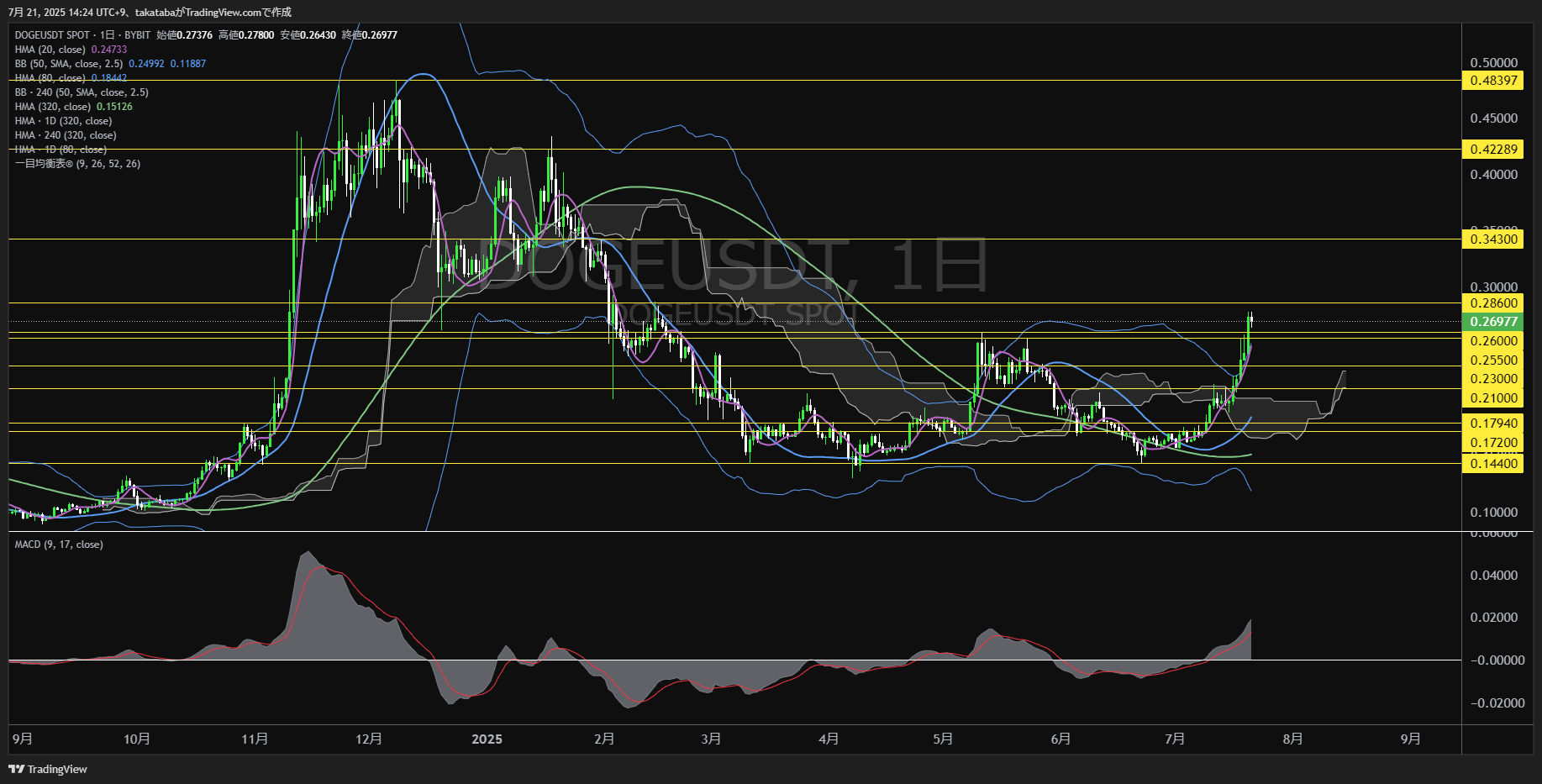This screenshot has width=1542, height=784.
Task: Click the 0.30000 price axis tick
Action: pyautogui.click(x=1494, y=287)
